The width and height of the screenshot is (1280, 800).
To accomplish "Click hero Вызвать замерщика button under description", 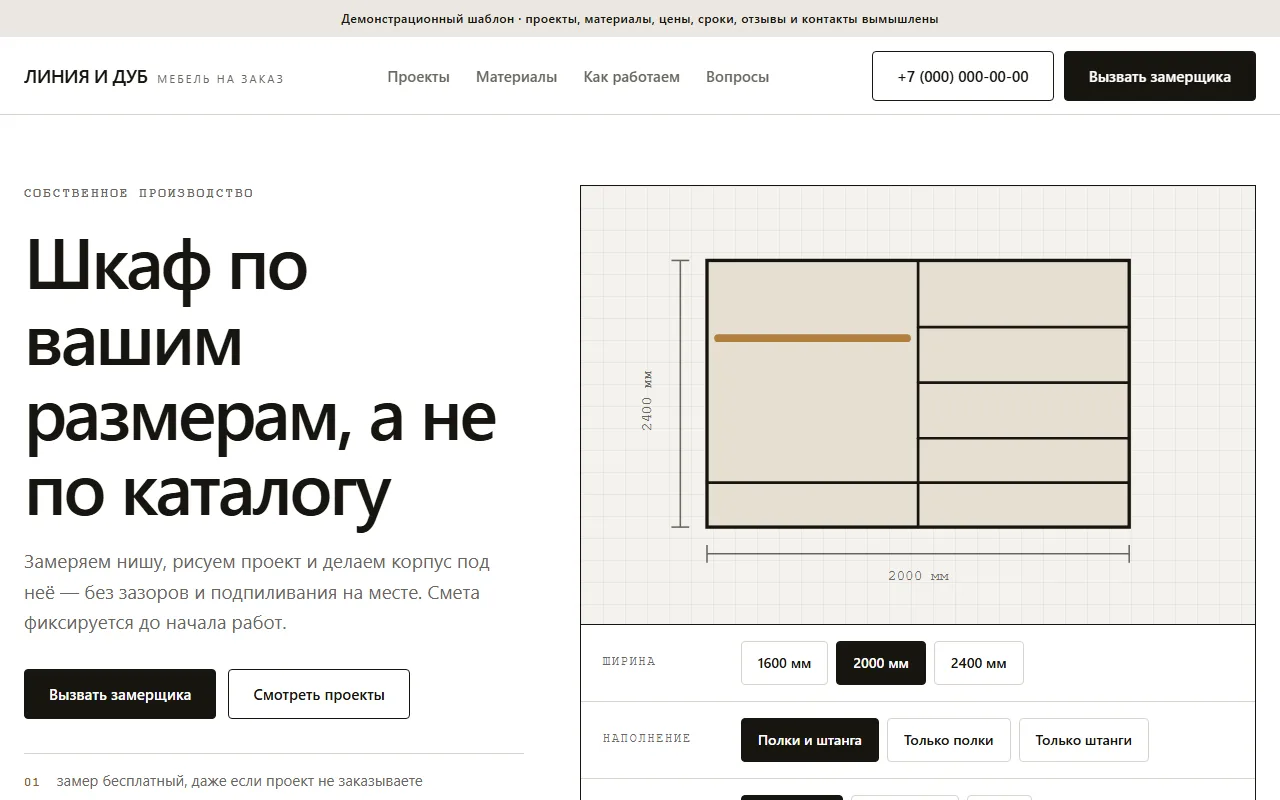I will pos(120,694).
